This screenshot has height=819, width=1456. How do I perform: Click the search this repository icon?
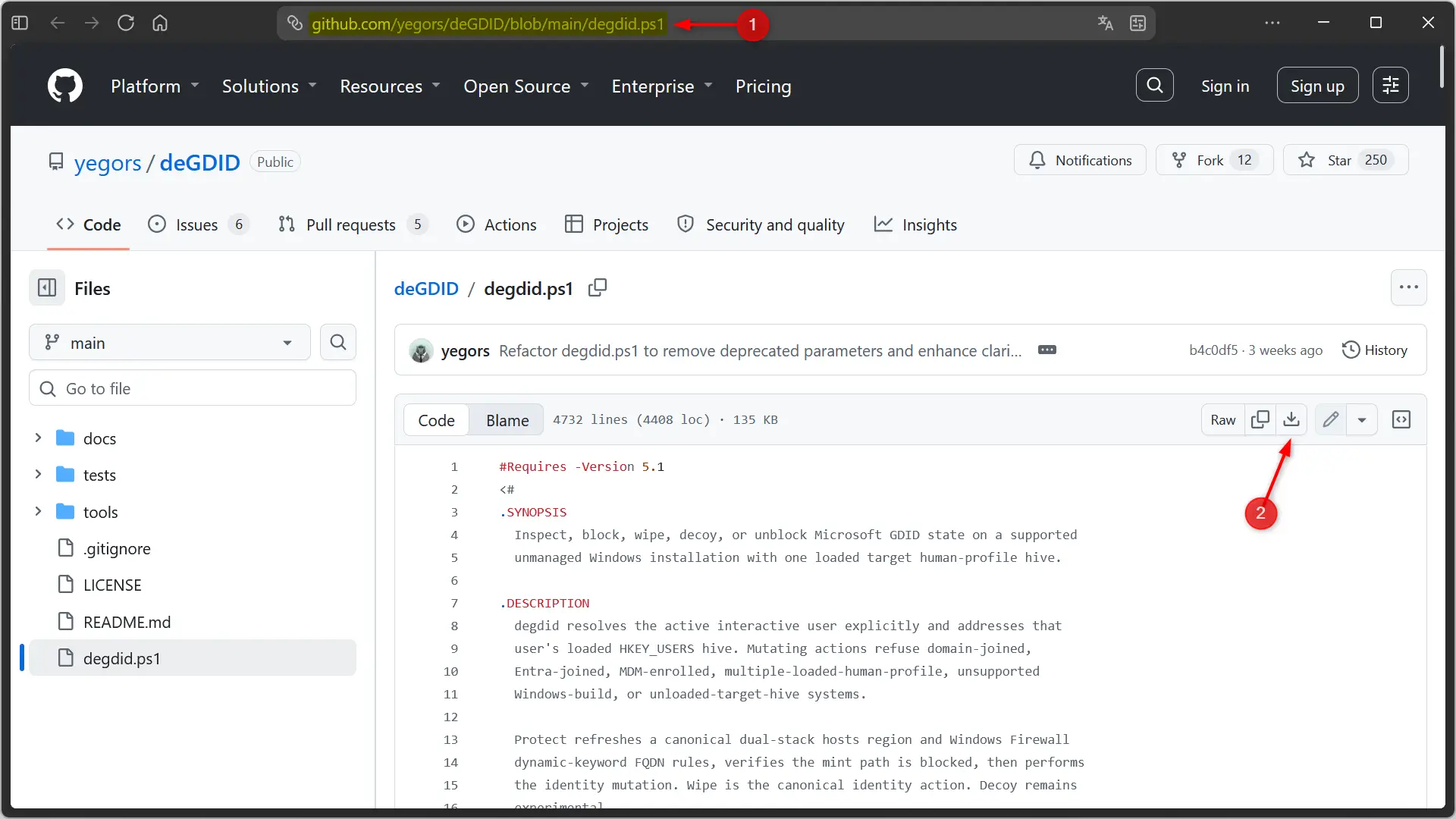[x=338, y=343]
